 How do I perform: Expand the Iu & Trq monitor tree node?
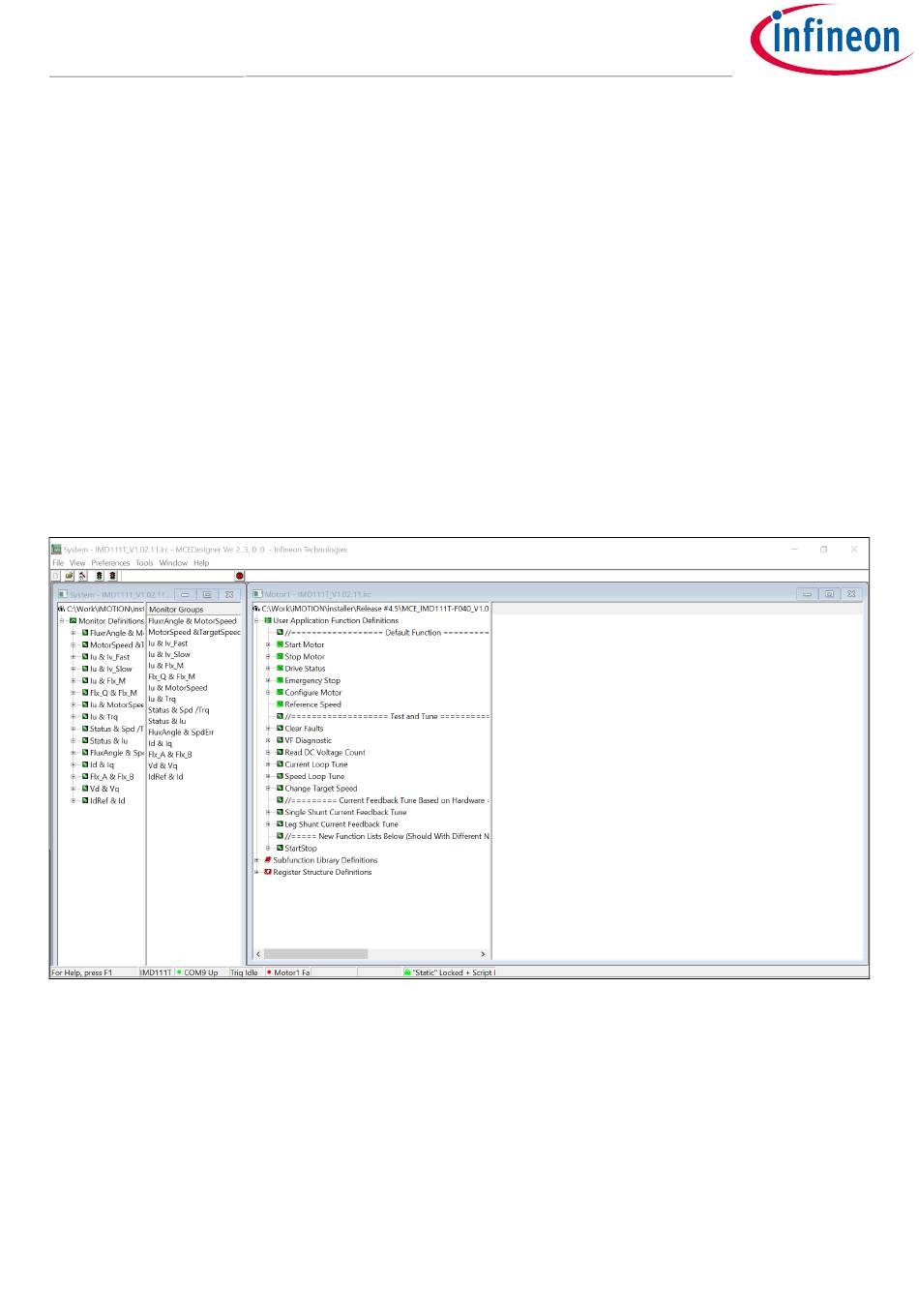74,717
